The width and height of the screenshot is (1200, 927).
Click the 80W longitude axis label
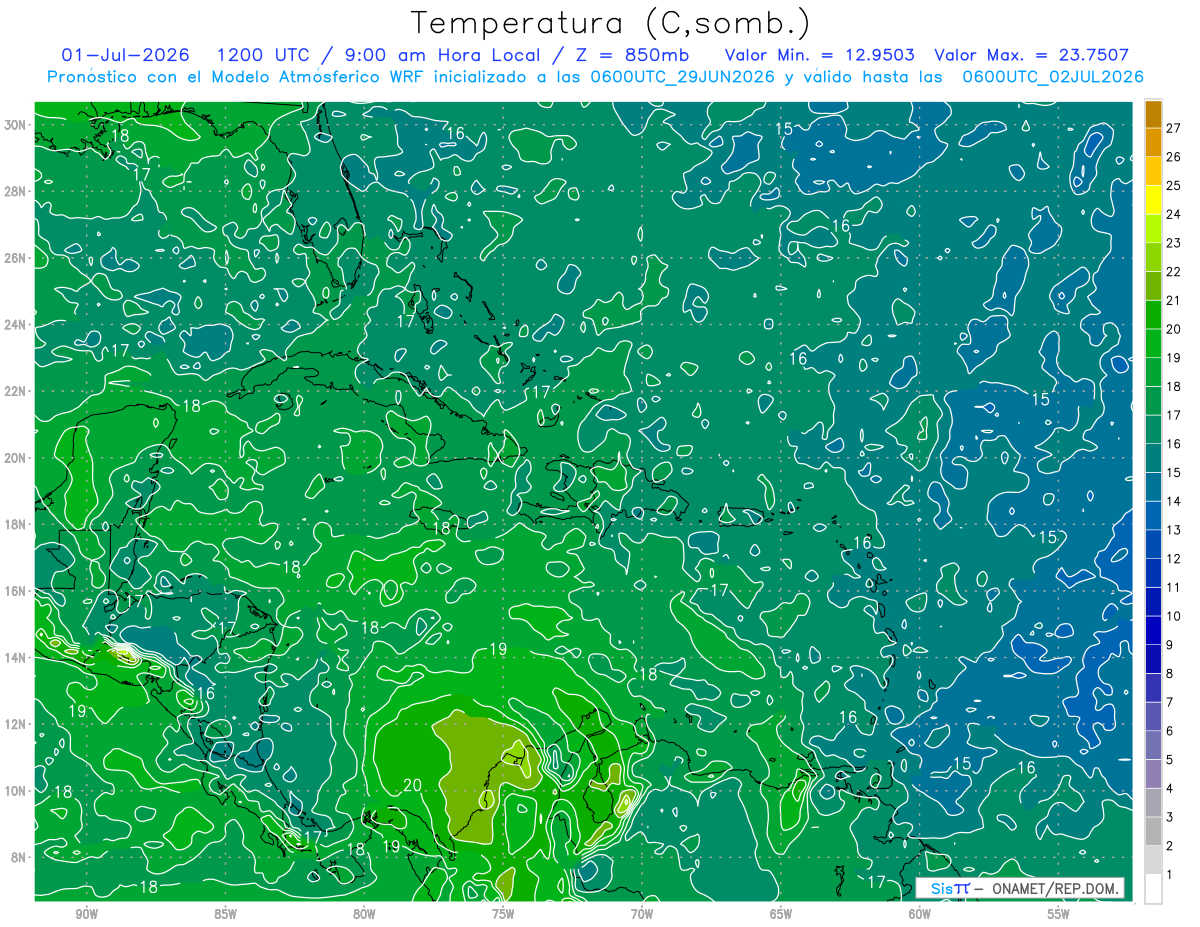tap(364, 914)
